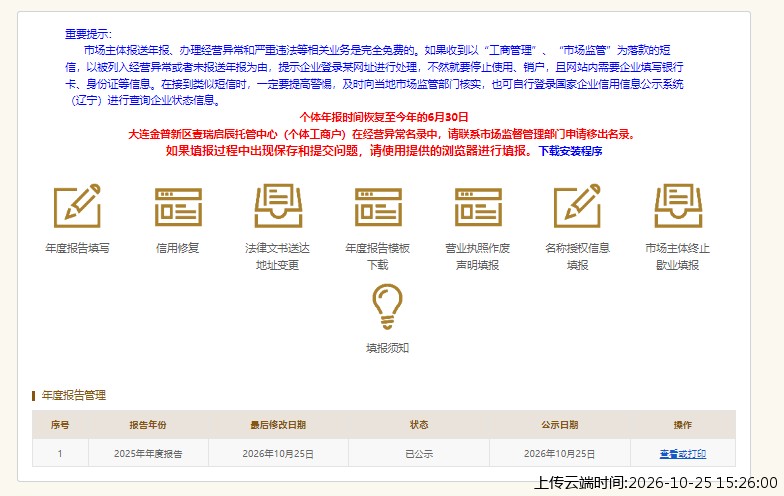This screenshot has height=496, width=784.
Task: Click the 填报须知 label text
Action: tap(388, 348)
